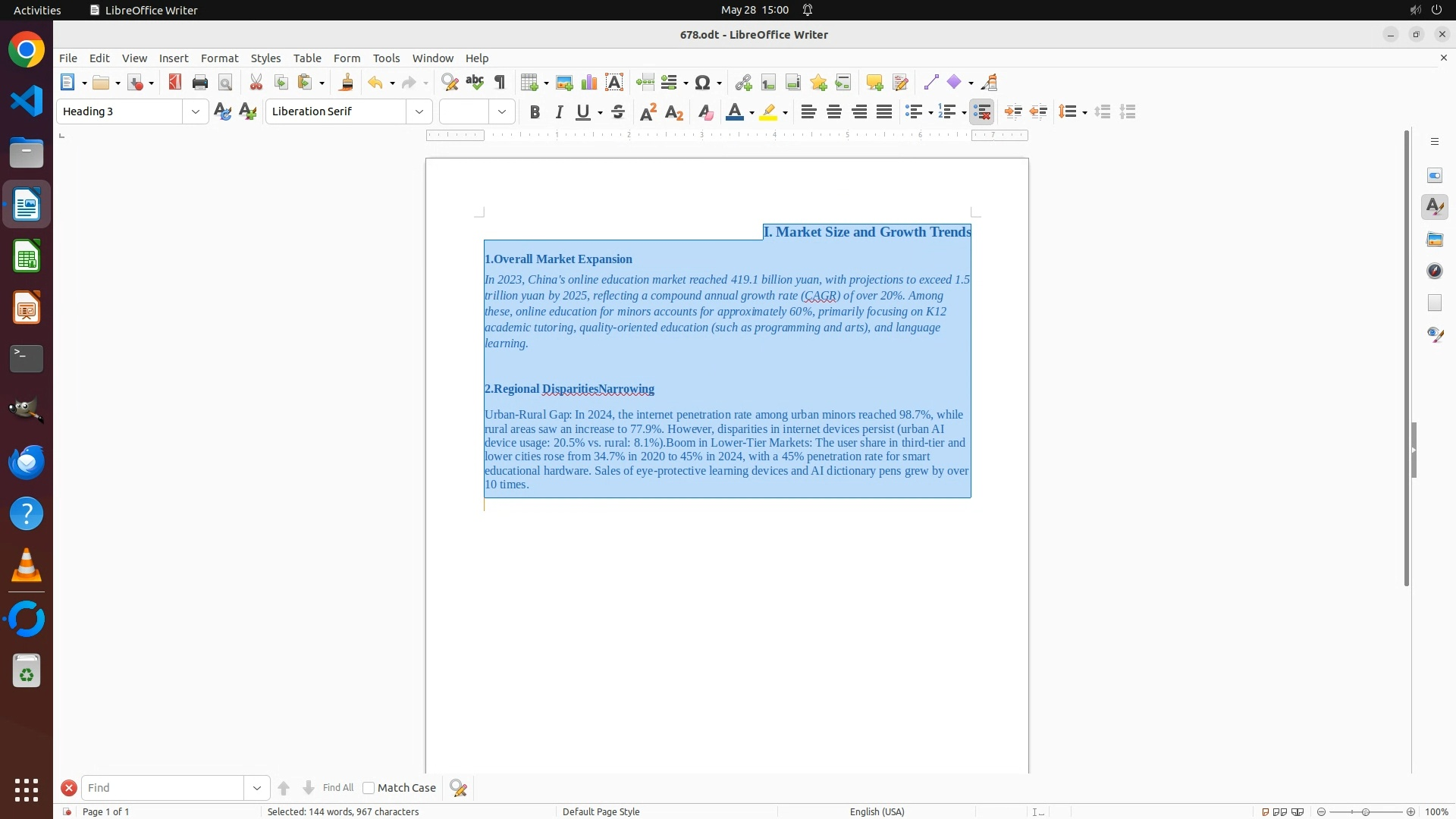
Task: Open the Styles menu
Action: point(265,58)
